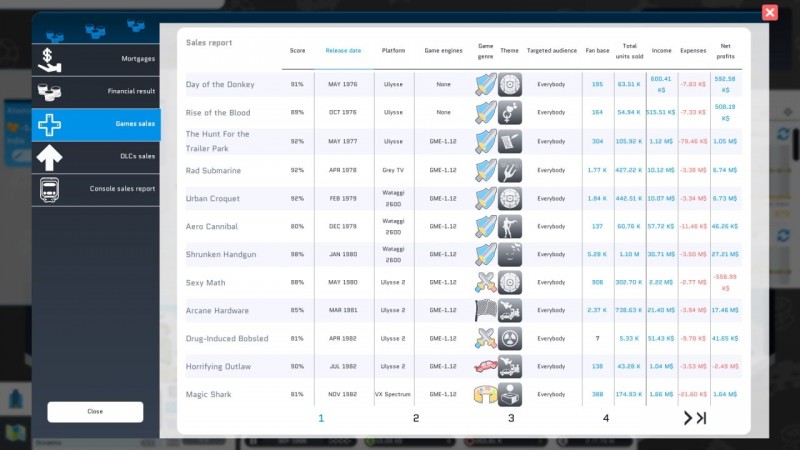This screenshot has width=800, height=450.
Task: Click the theme icon for Drug-Induced Bobsled
Action: pyautogui.click(x=510, y=339)
